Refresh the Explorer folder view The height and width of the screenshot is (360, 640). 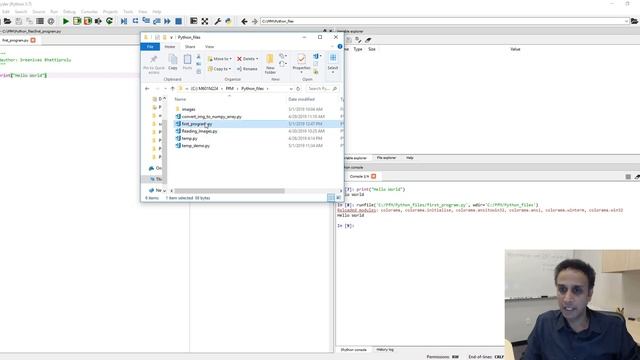(298, 89)
